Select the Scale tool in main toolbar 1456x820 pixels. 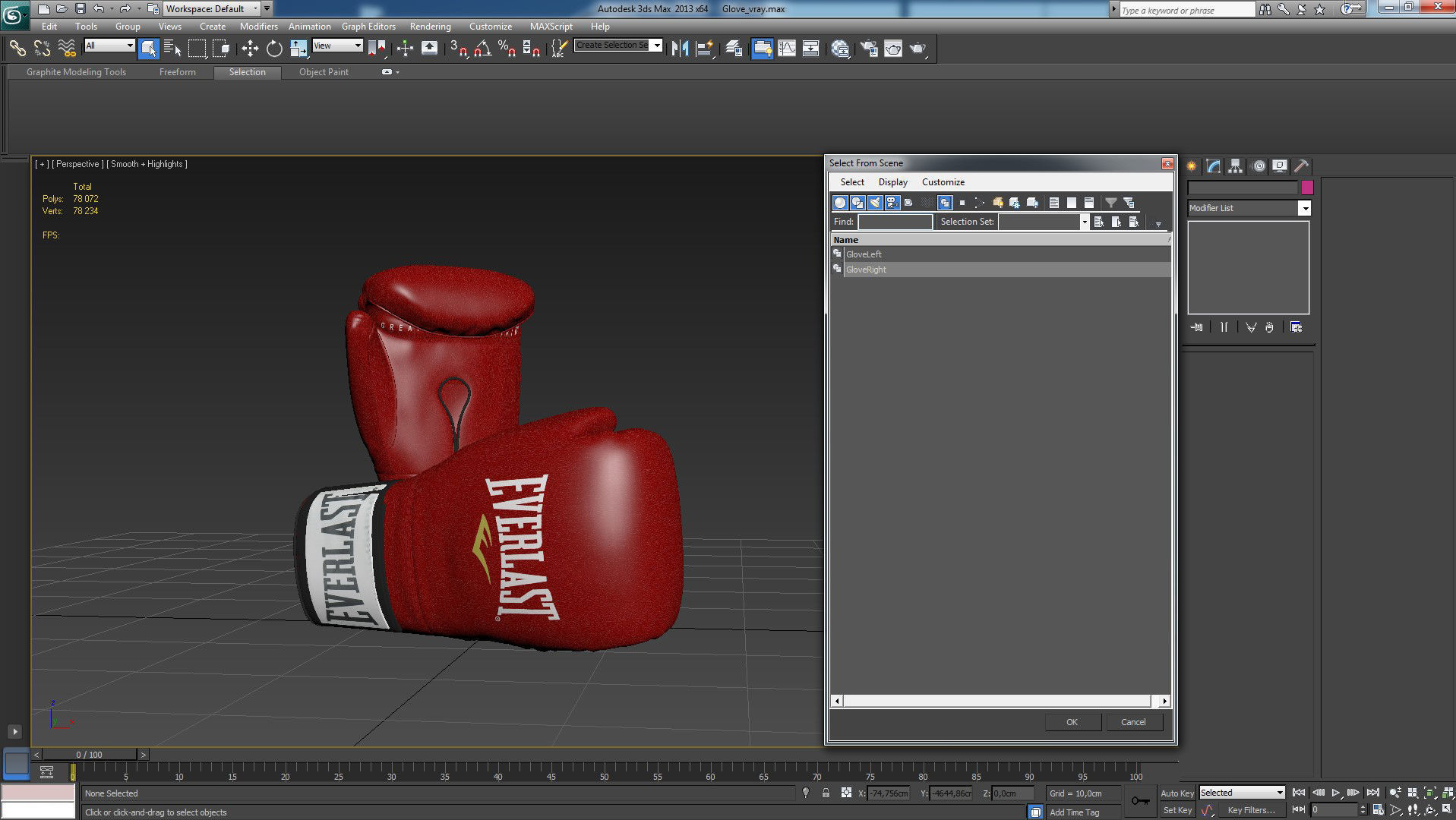(298, 49)
